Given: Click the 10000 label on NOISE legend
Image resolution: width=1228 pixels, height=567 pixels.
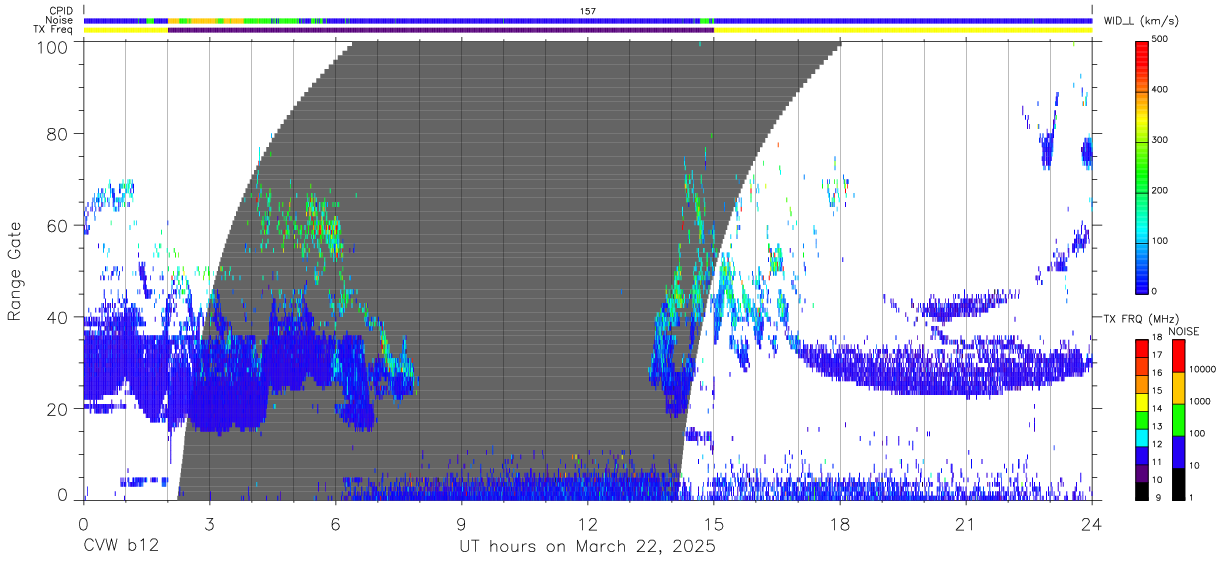Looking at the screenshot, I should tap(1201, 368).
